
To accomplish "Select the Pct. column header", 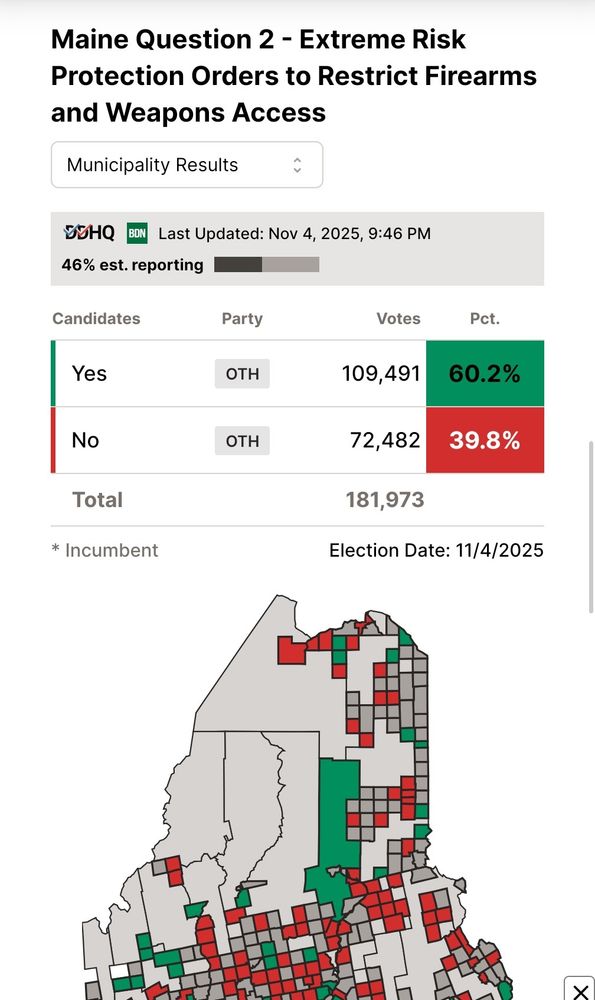I will (x=485, y=318).
